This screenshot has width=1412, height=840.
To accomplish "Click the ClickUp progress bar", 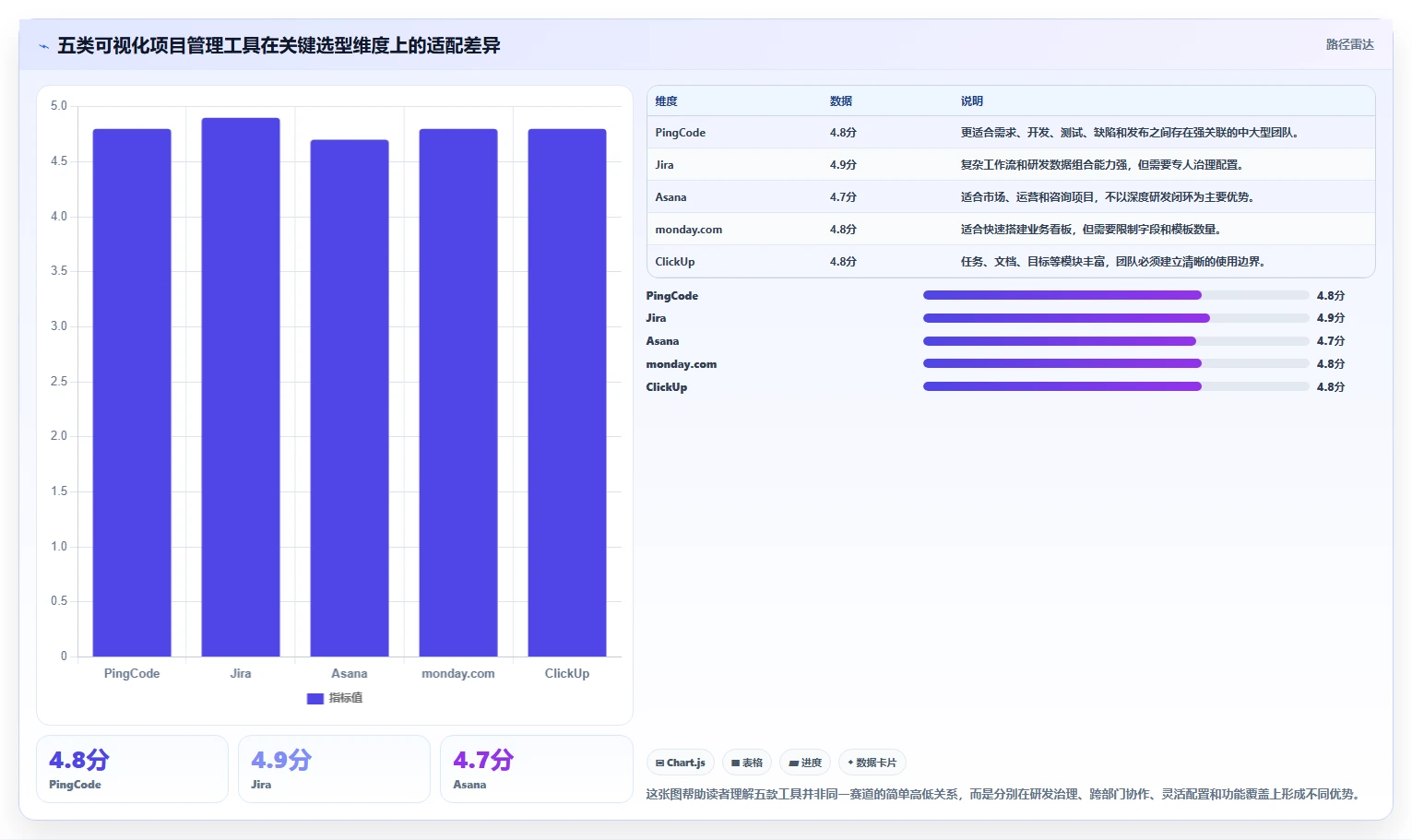I will 1116,386.
